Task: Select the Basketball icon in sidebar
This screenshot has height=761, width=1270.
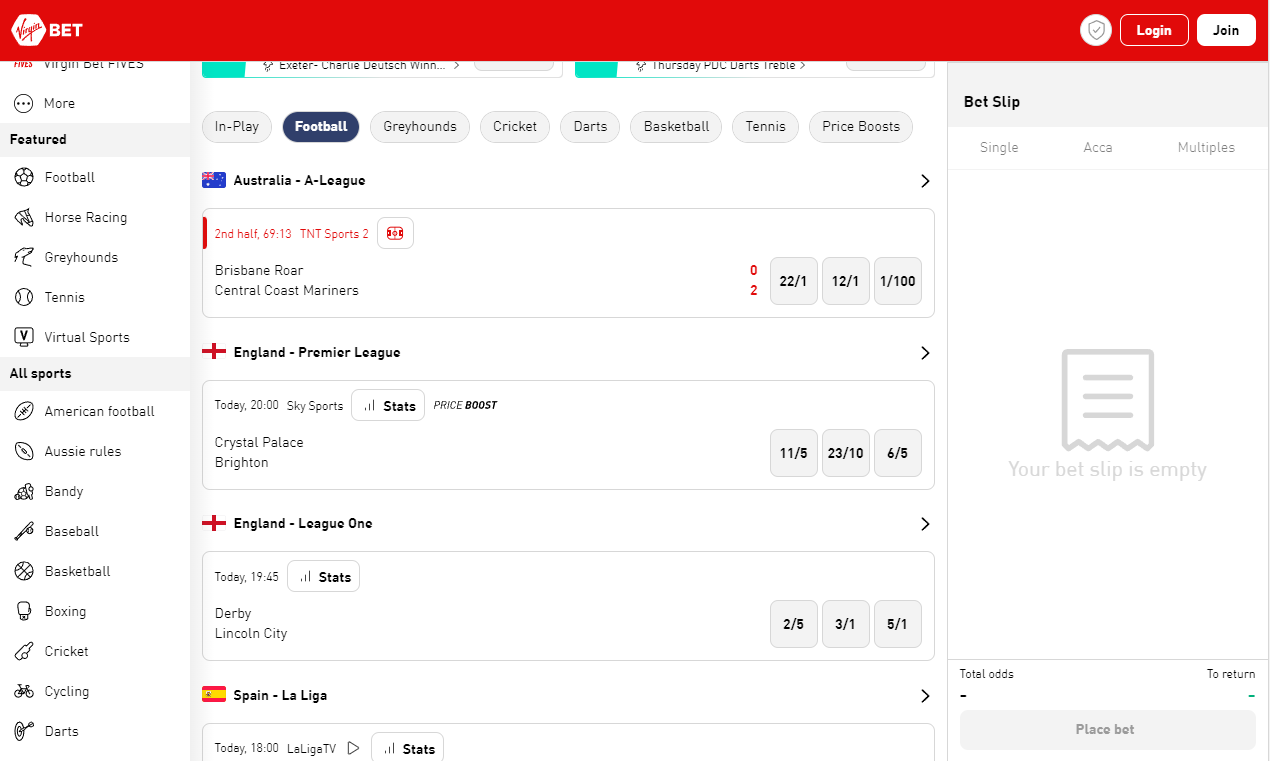Action: click(24, 571)
